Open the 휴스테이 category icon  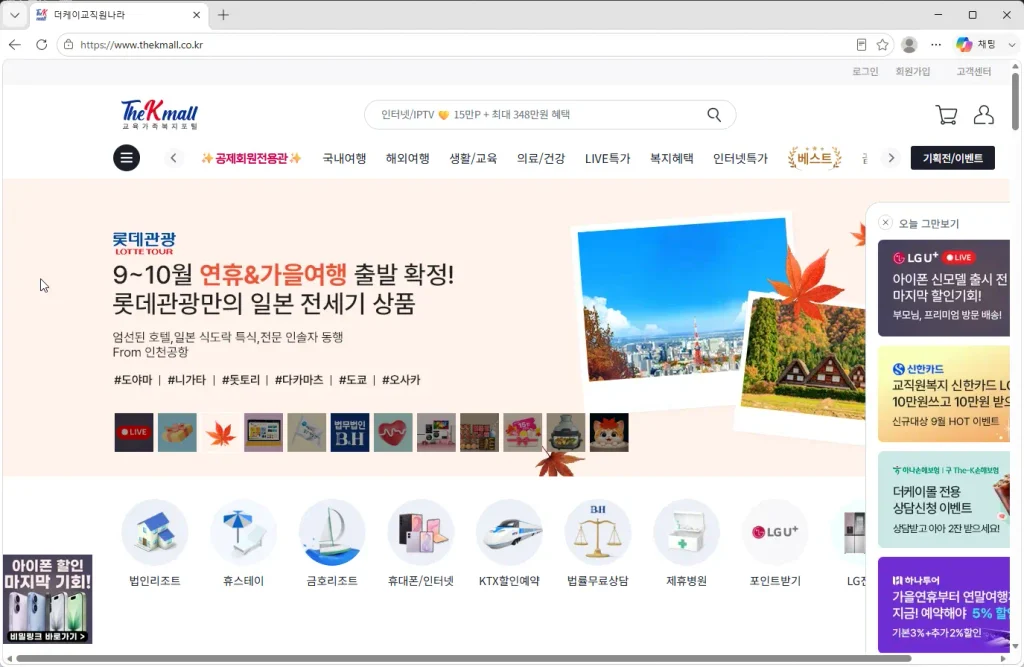(244, 532)
